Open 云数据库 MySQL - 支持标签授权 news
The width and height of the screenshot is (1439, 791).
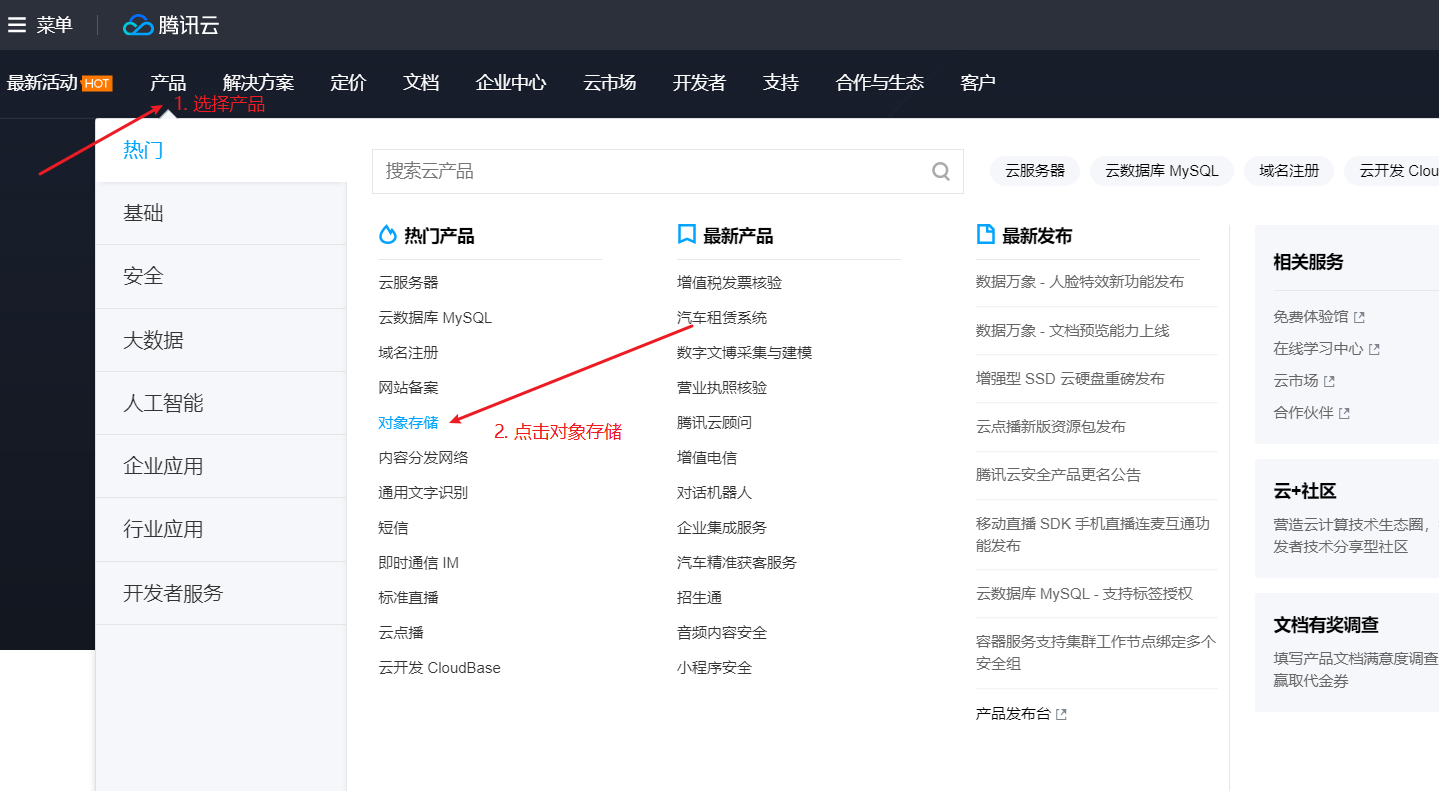[x=1084, y=594]
